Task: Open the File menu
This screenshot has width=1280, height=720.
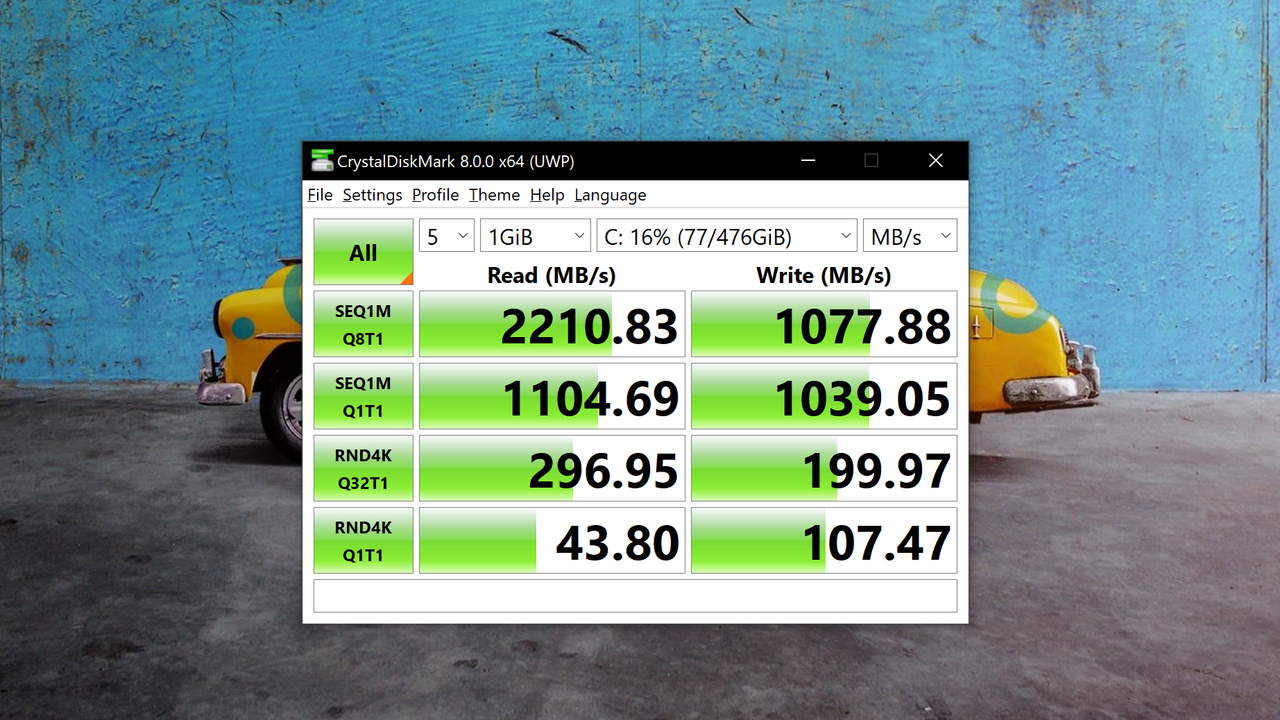Action: (x=320, y=195)
